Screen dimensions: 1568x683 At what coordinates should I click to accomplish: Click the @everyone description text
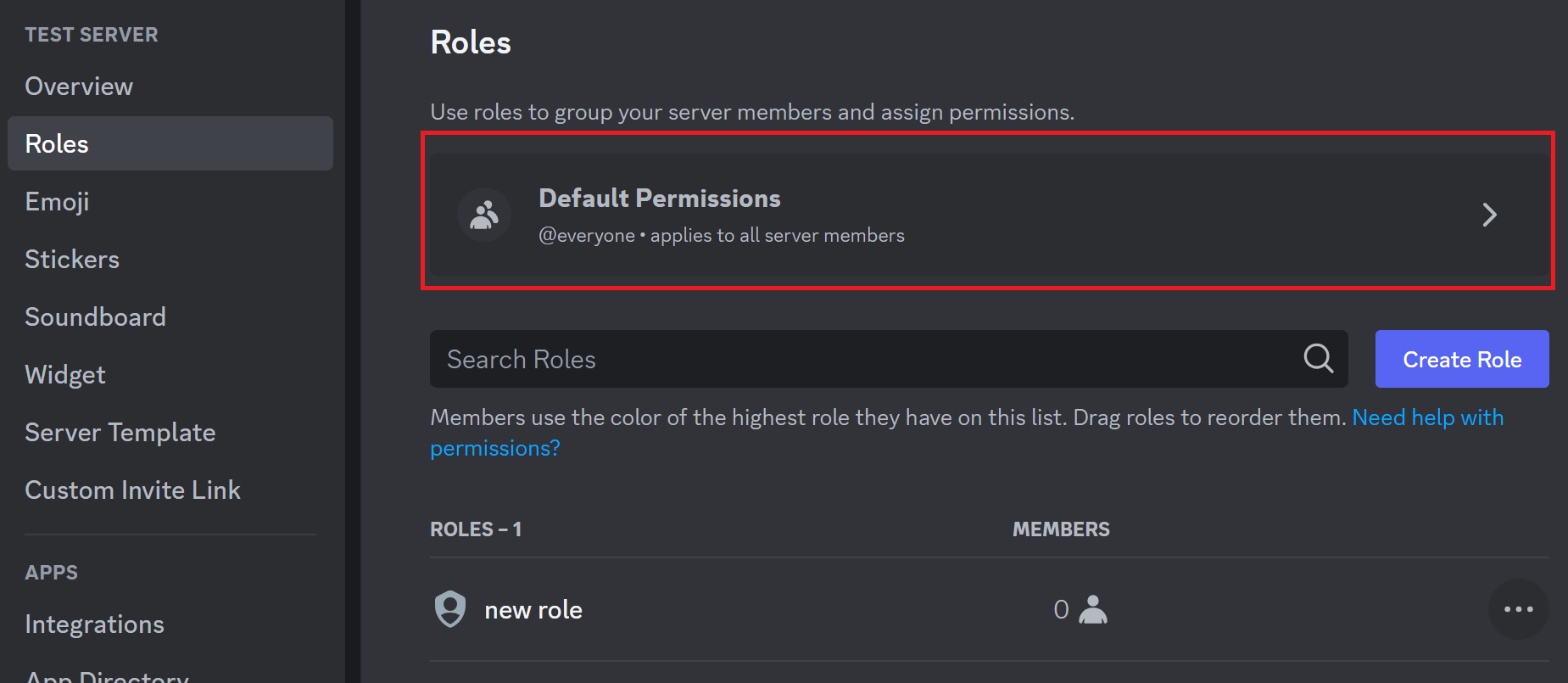(722, 236)
